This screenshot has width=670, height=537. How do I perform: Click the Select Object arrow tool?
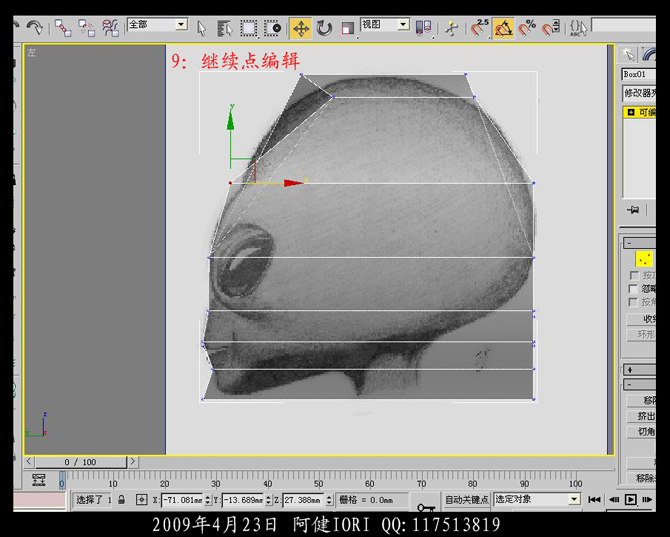[201, 28]
